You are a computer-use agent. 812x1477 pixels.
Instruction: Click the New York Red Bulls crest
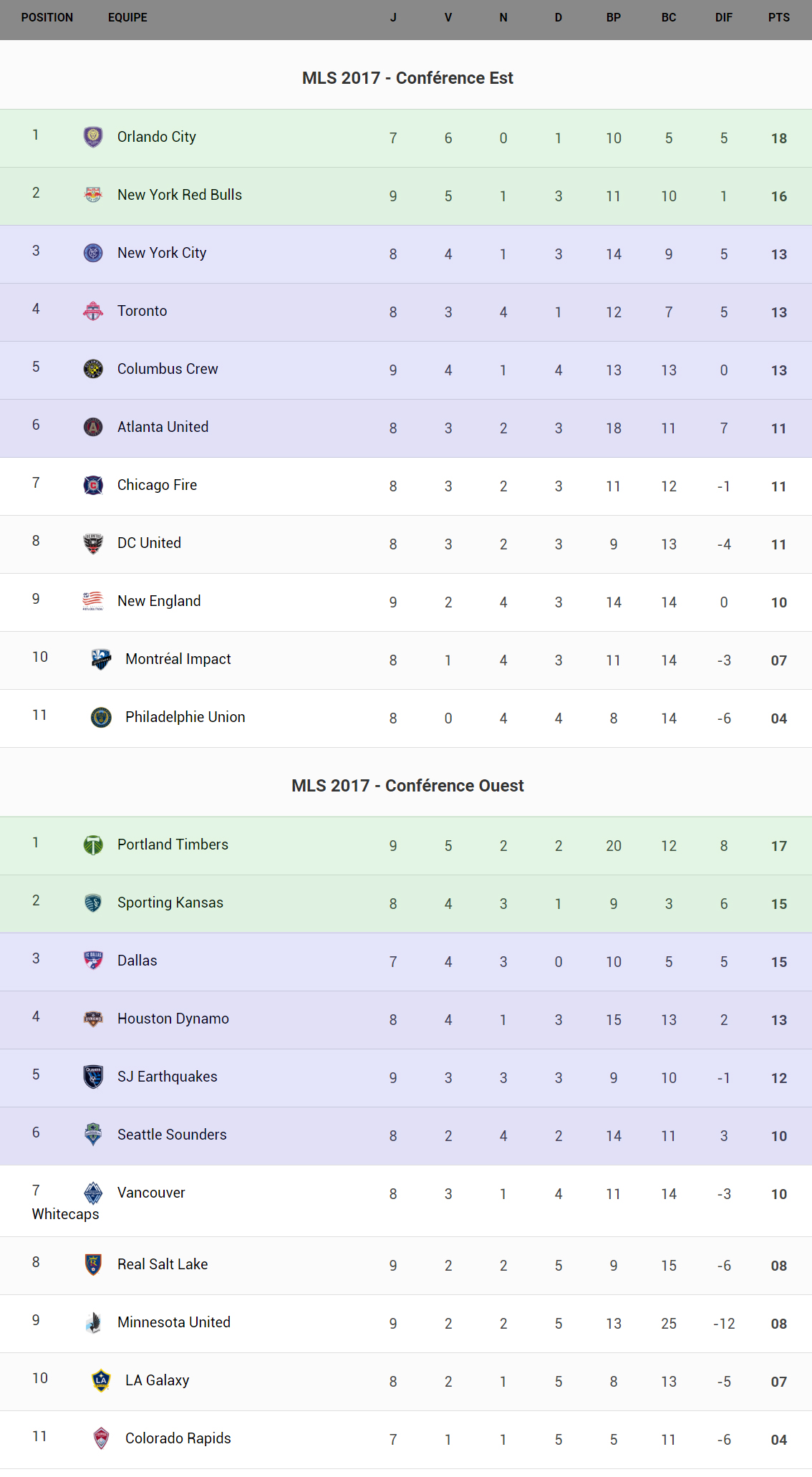tap(93, 195)
